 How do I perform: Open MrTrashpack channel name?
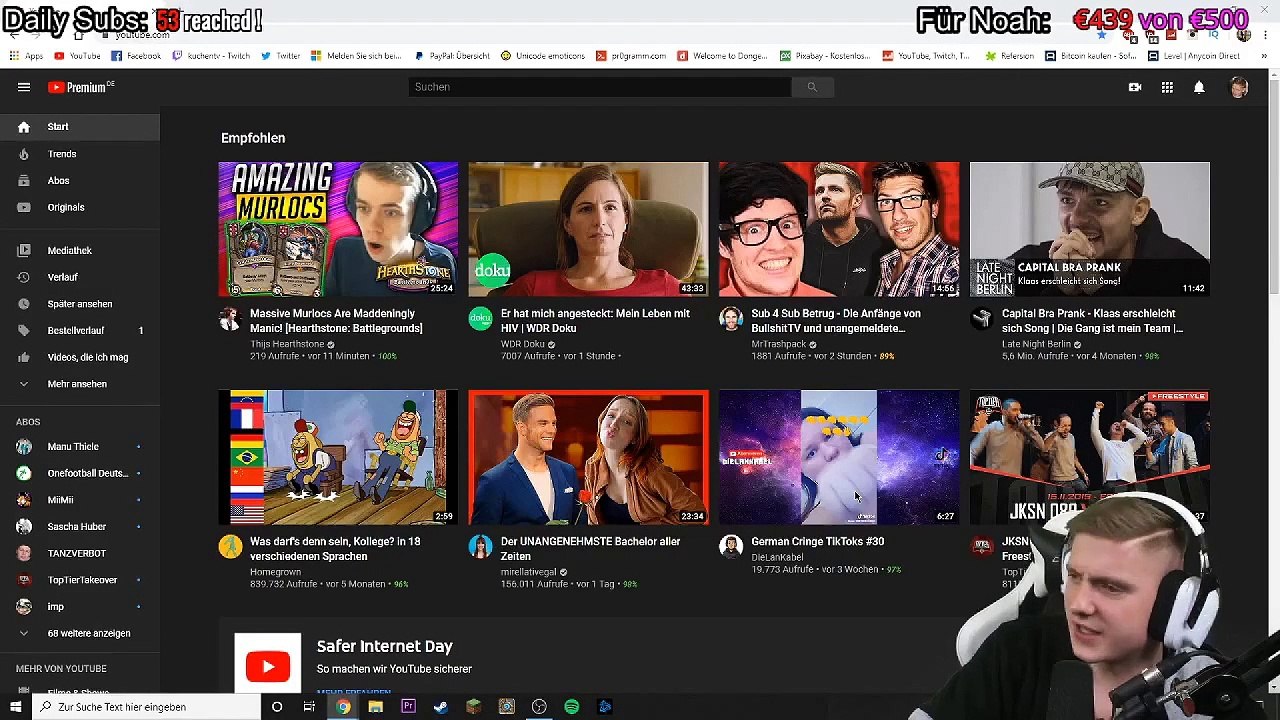[778, 344]
